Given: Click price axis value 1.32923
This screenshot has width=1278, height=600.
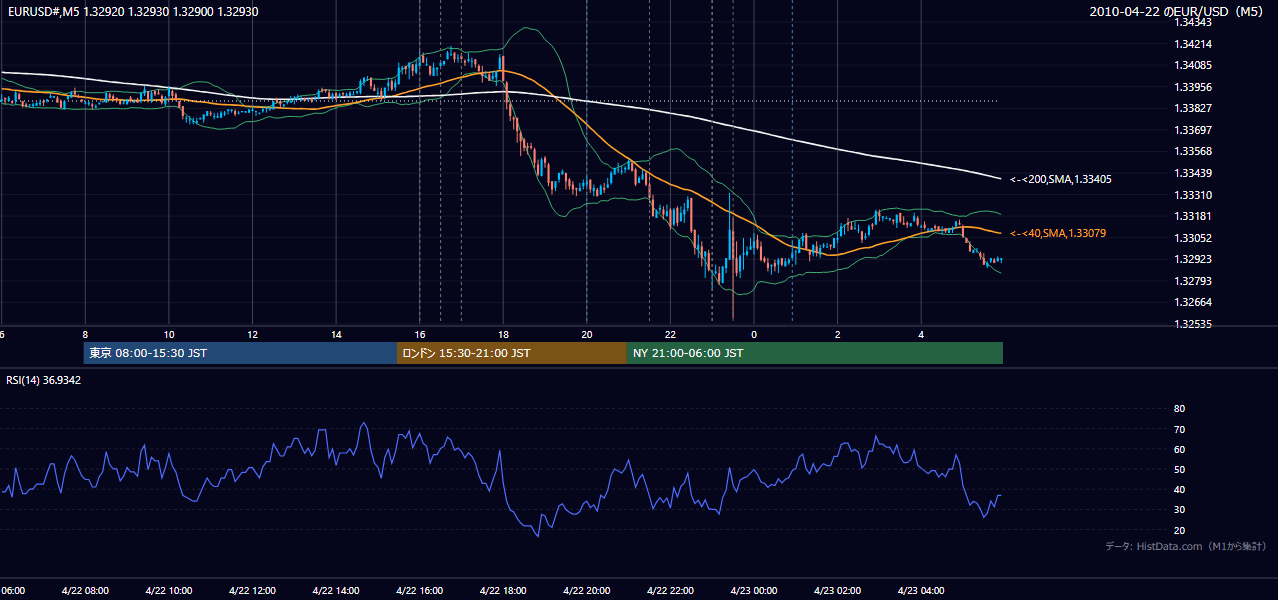Looking at the screenshot, I should [x=1193, y=259].
